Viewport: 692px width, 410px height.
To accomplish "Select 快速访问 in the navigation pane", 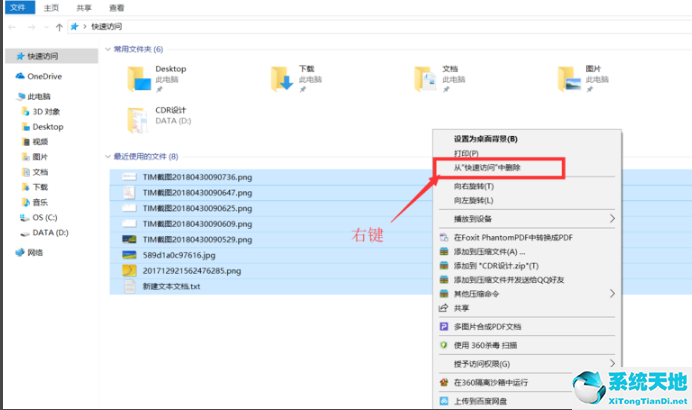I will [x=51, y=56].
